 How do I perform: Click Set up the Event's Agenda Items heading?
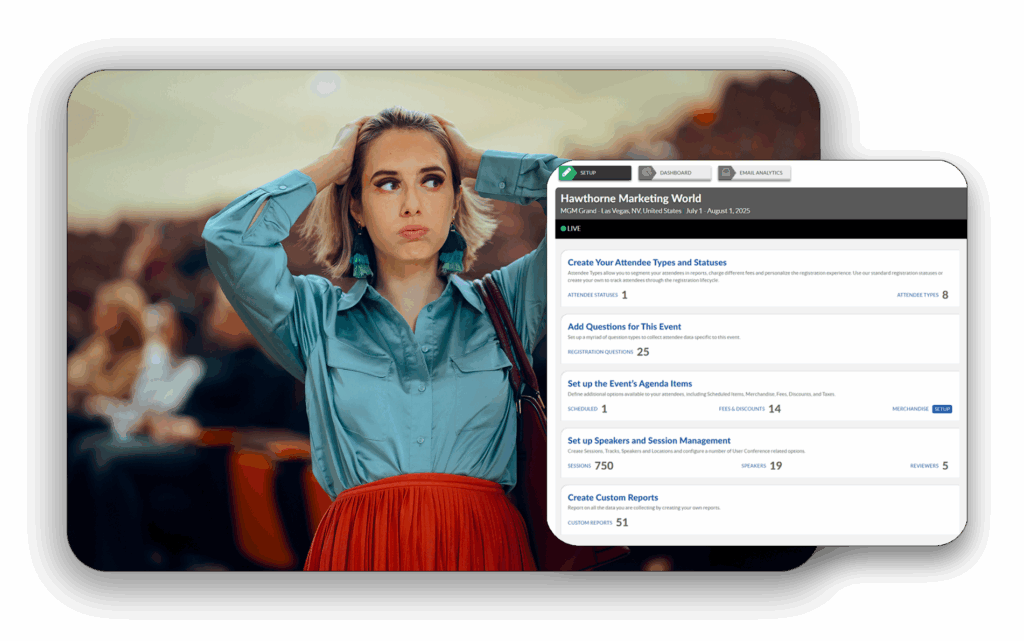[x=629, y=384]
